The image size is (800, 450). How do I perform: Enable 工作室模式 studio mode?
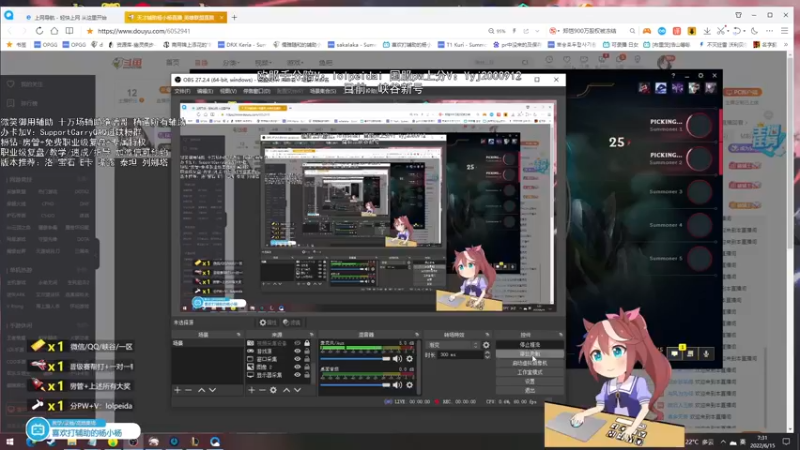(x=530, y=372)
